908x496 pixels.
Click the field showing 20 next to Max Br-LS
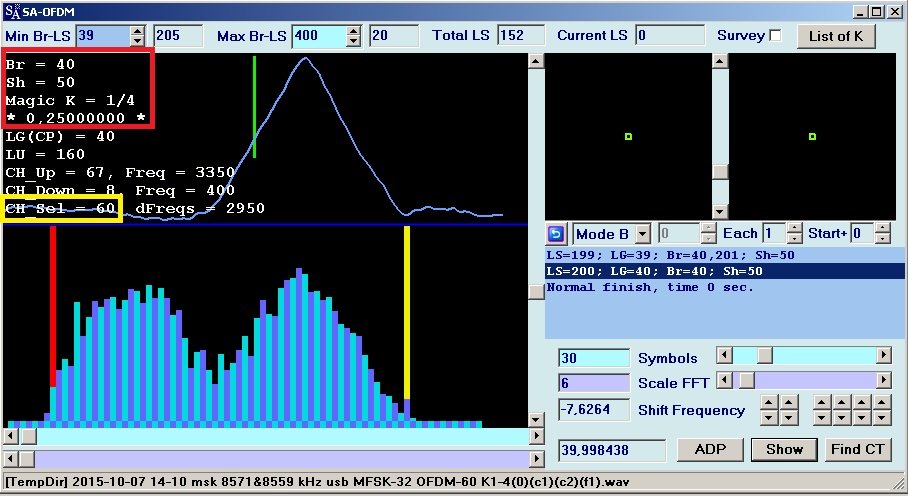394,36
